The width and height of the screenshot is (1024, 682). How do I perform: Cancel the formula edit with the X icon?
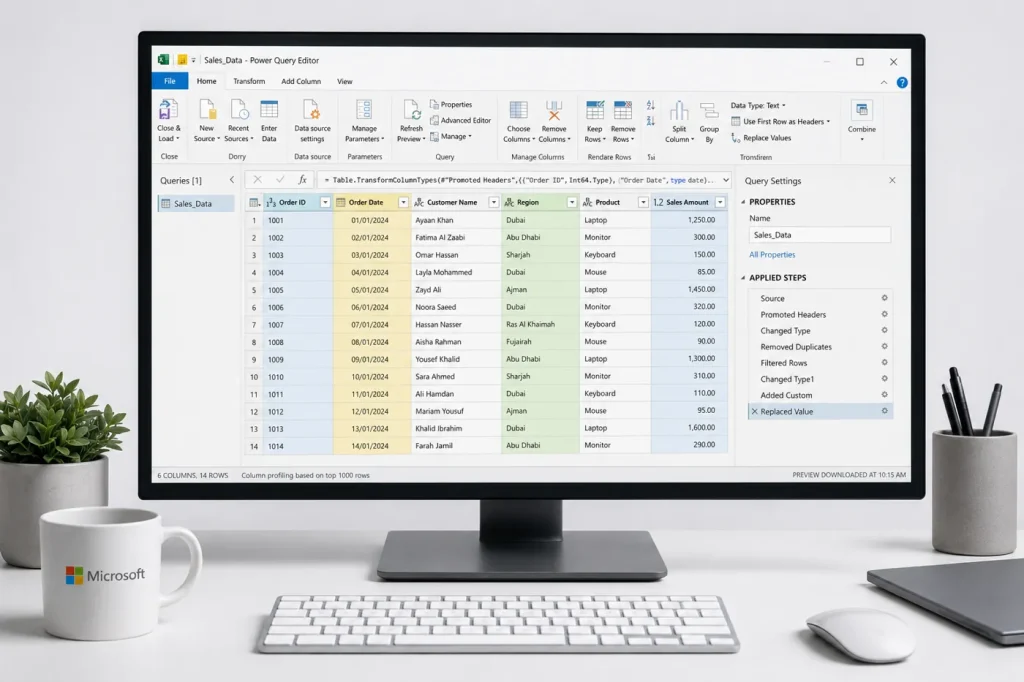[257, 180]
